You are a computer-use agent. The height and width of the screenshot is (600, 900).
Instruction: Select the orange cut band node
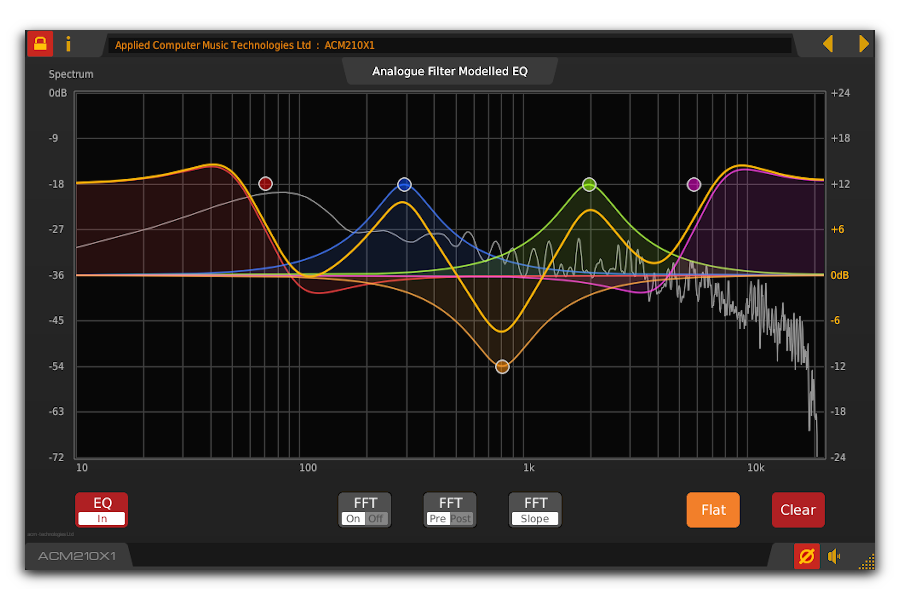click(x=502, y=366)
